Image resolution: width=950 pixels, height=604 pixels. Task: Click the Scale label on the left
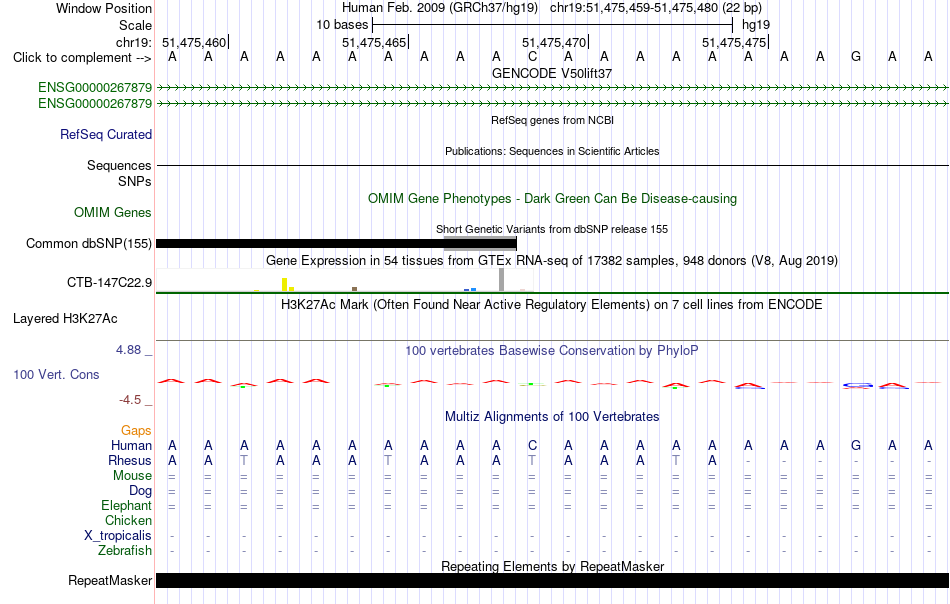click(x=135, y=25)
